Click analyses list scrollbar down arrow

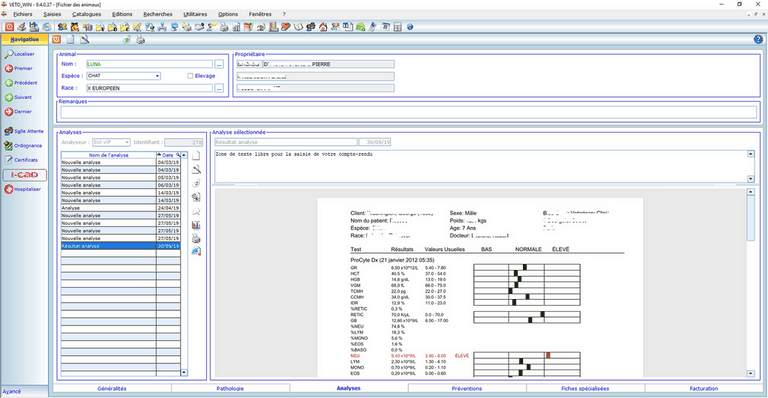(184, 373)
